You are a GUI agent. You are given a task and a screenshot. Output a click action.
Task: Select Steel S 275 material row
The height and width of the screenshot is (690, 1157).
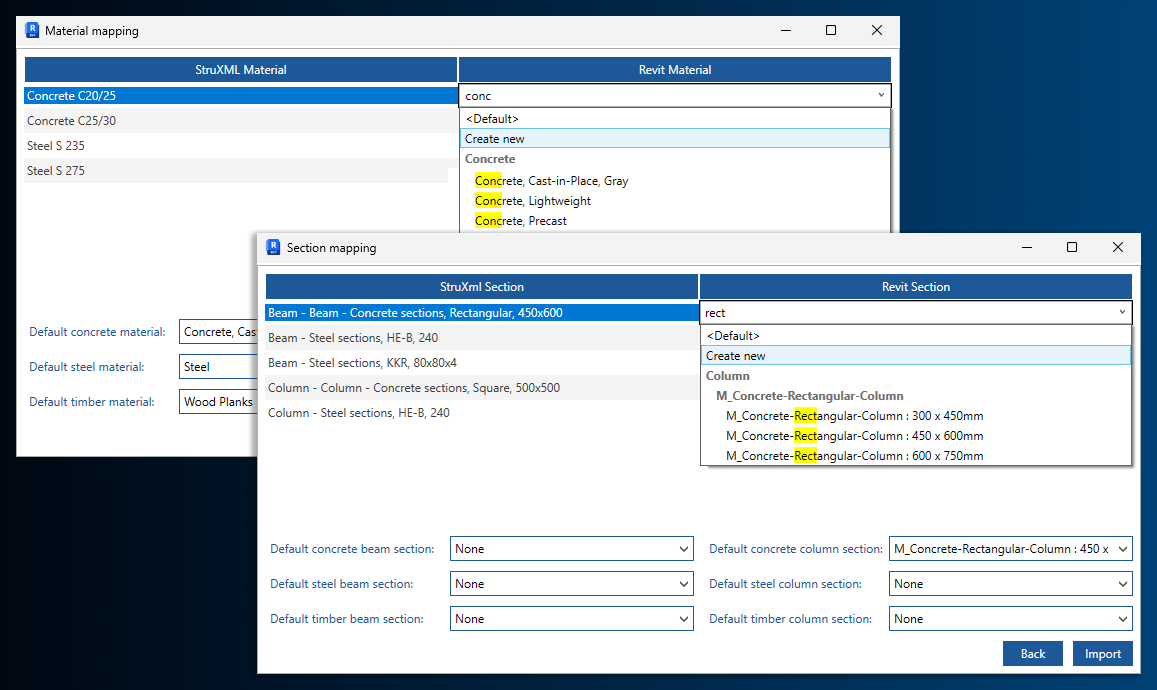236,171
